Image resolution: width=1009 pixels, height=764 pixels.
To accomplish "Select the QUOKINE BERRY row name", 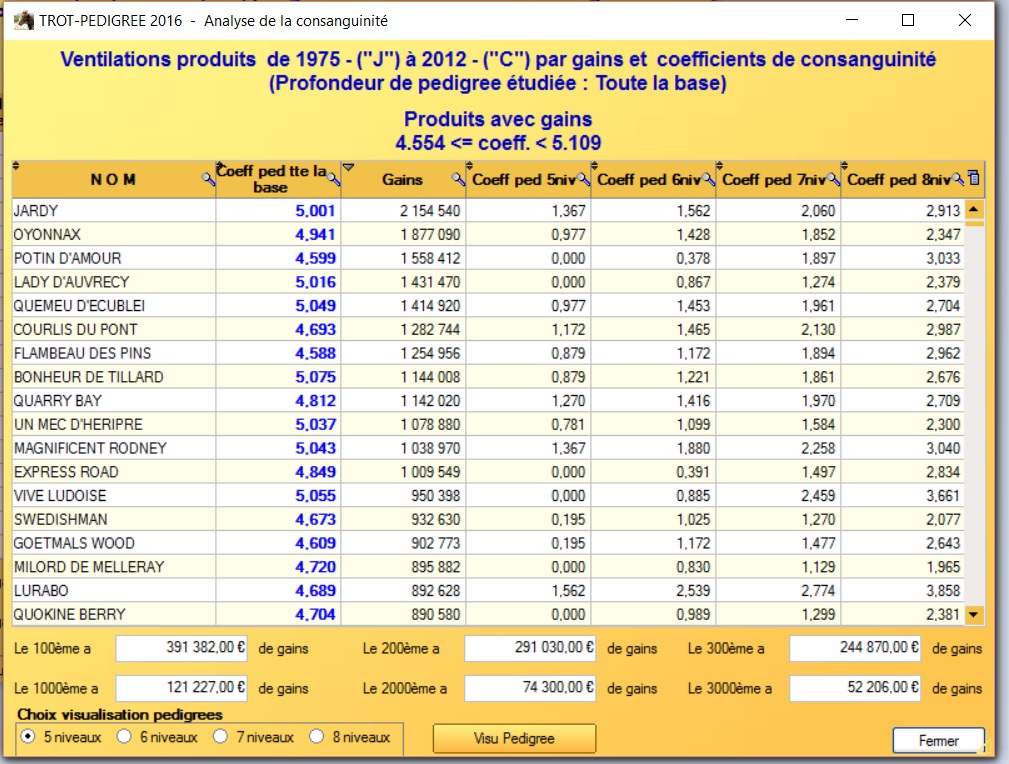I will [69, 615].
